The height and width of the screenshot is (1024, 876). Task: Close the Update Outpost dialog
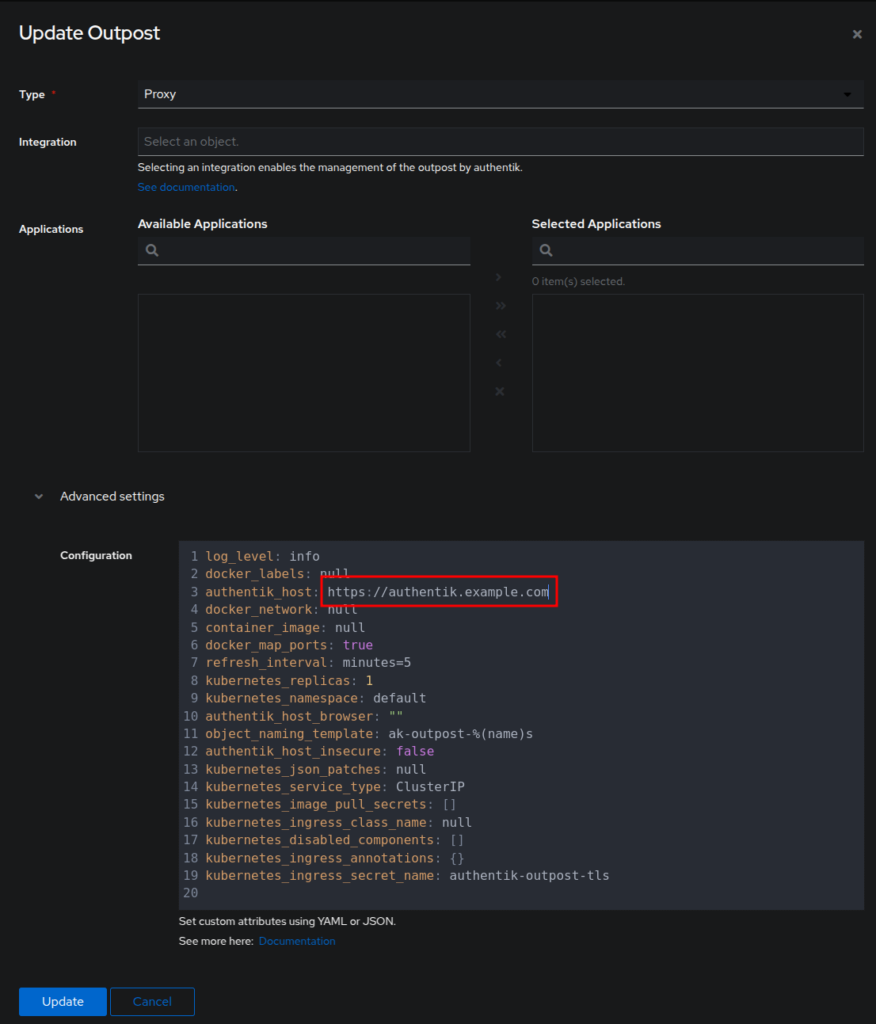pyautogui.click(x=856, y=34)
